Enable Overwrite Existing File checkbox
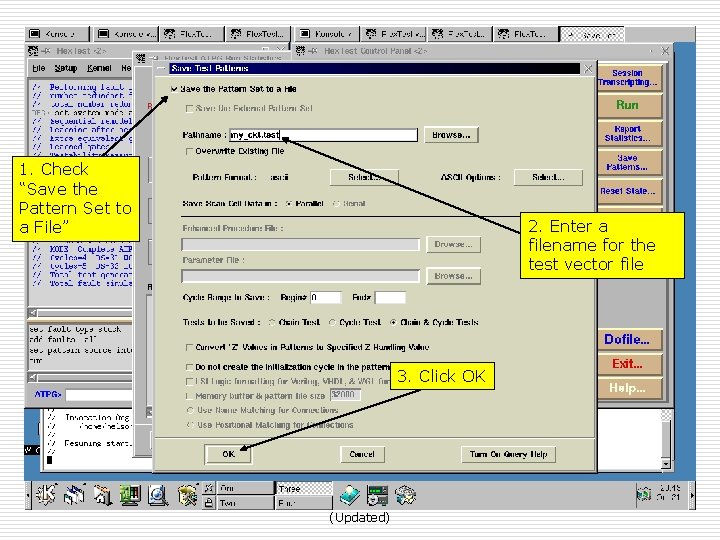 (189, 151)
